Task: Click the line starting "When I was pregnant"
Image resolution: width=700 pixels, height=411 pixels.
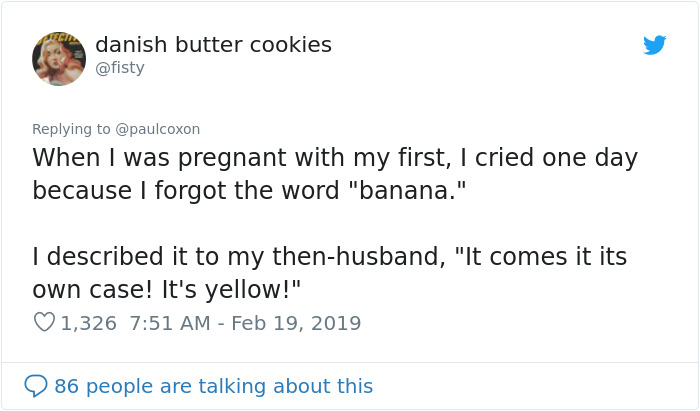Action: point(334,158)
